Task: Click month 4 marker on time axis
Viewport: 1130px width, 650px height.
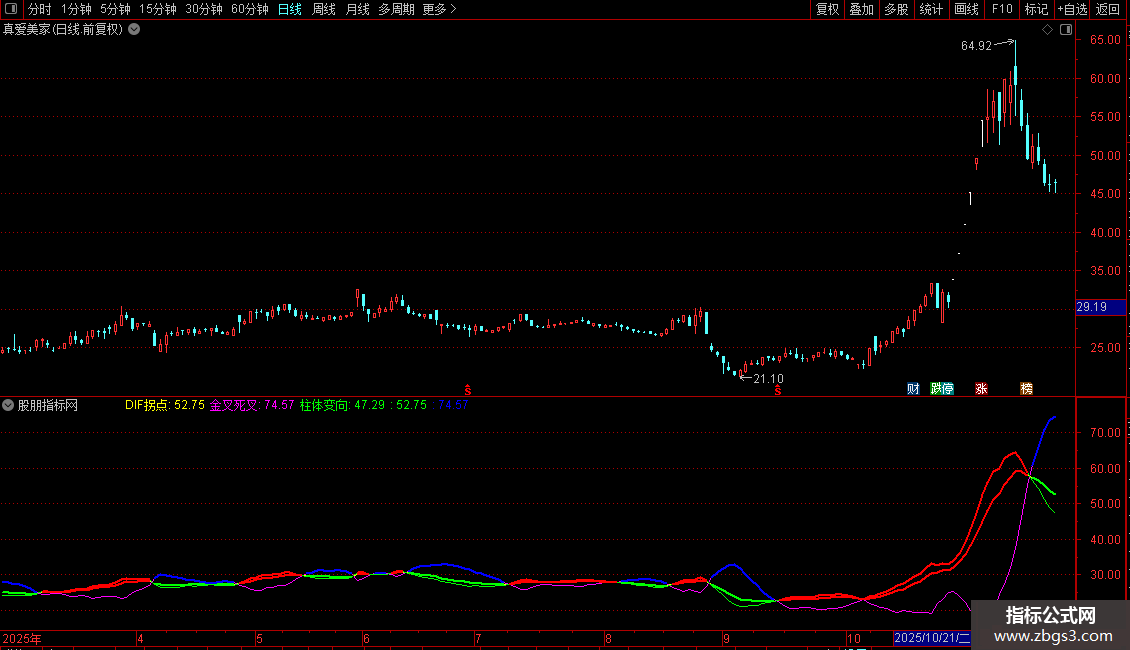Action: (141, 639)
